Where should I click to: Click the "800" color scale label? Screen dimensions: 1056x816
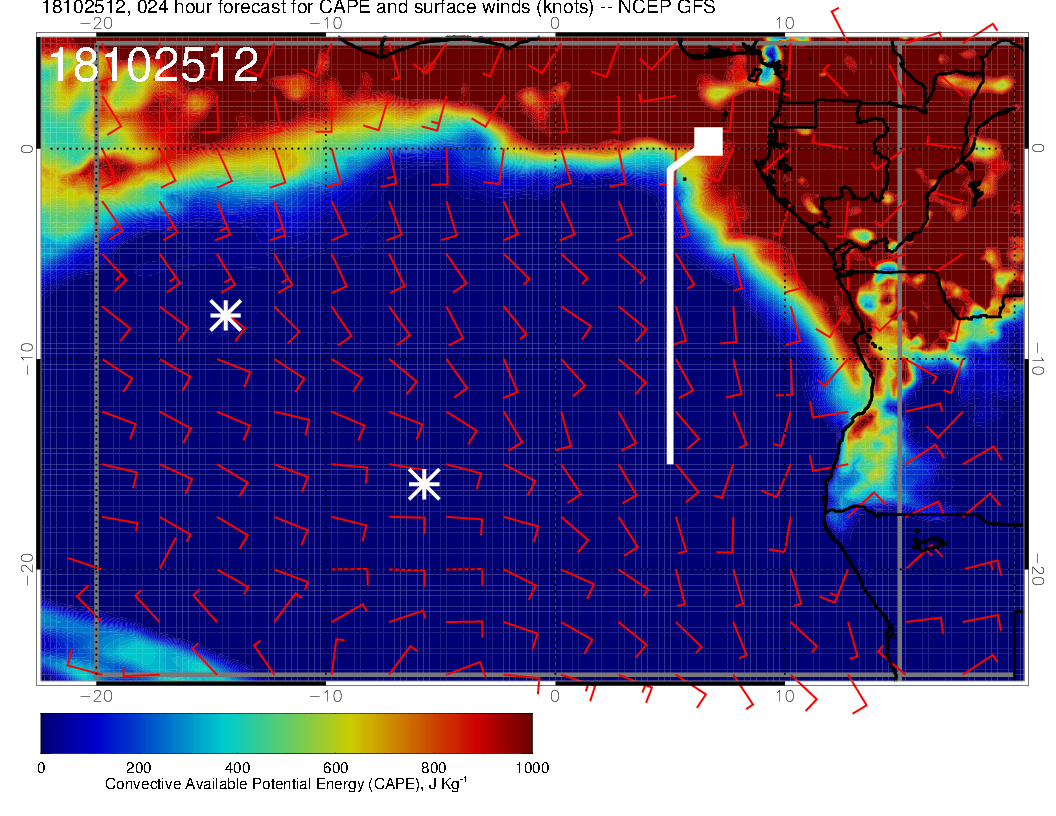(x=434, y=768)
